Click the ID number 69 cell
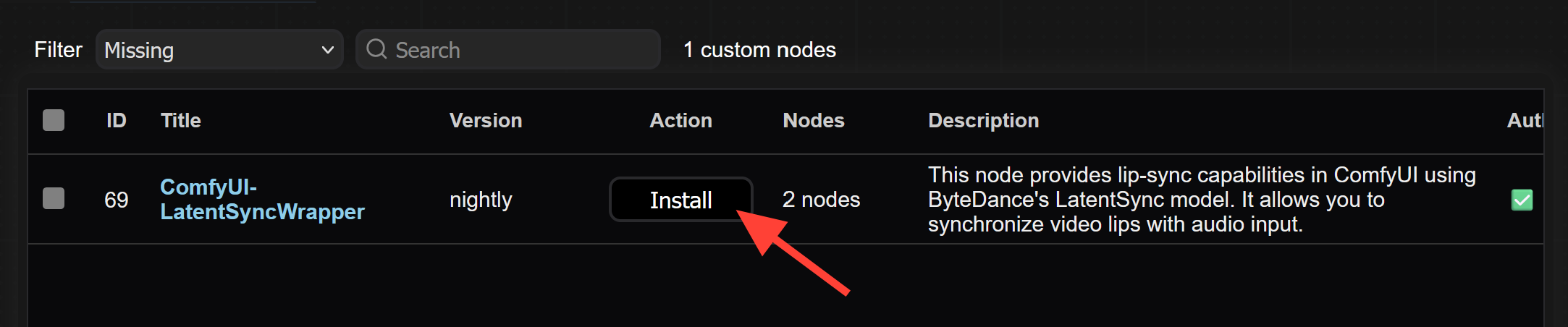The image size is (1568, 327). tap(117, 200)
